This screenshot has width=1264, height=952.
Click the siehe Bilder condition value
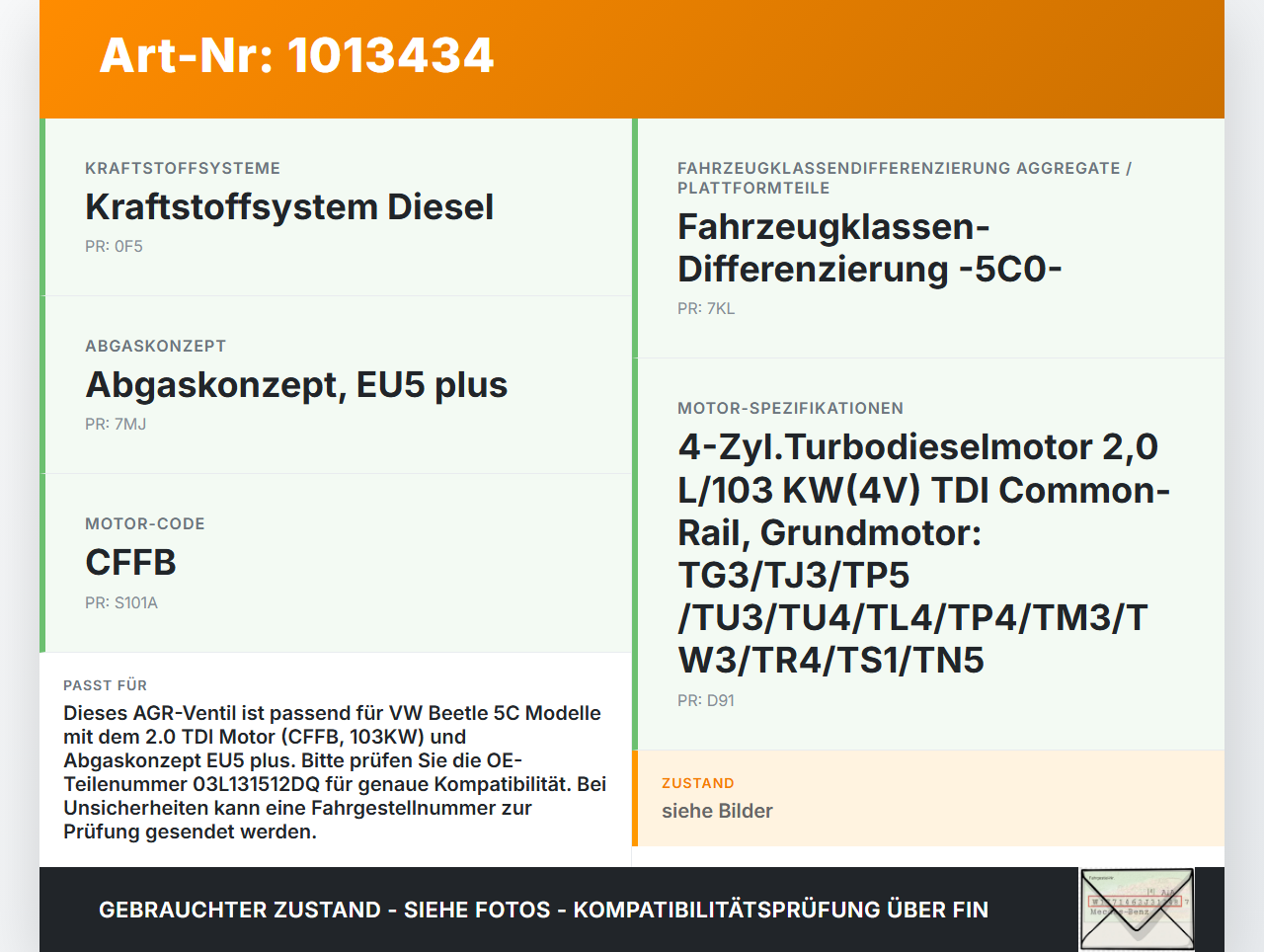[x=717, y=811]
